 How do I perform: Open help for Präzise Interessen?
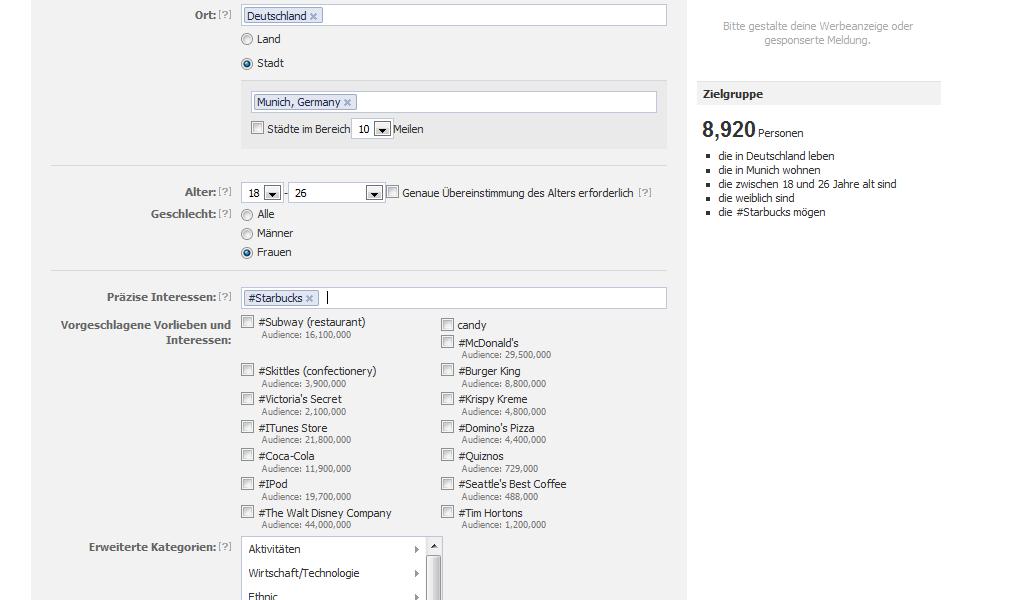pyautogui.click(x=225, y=297)
